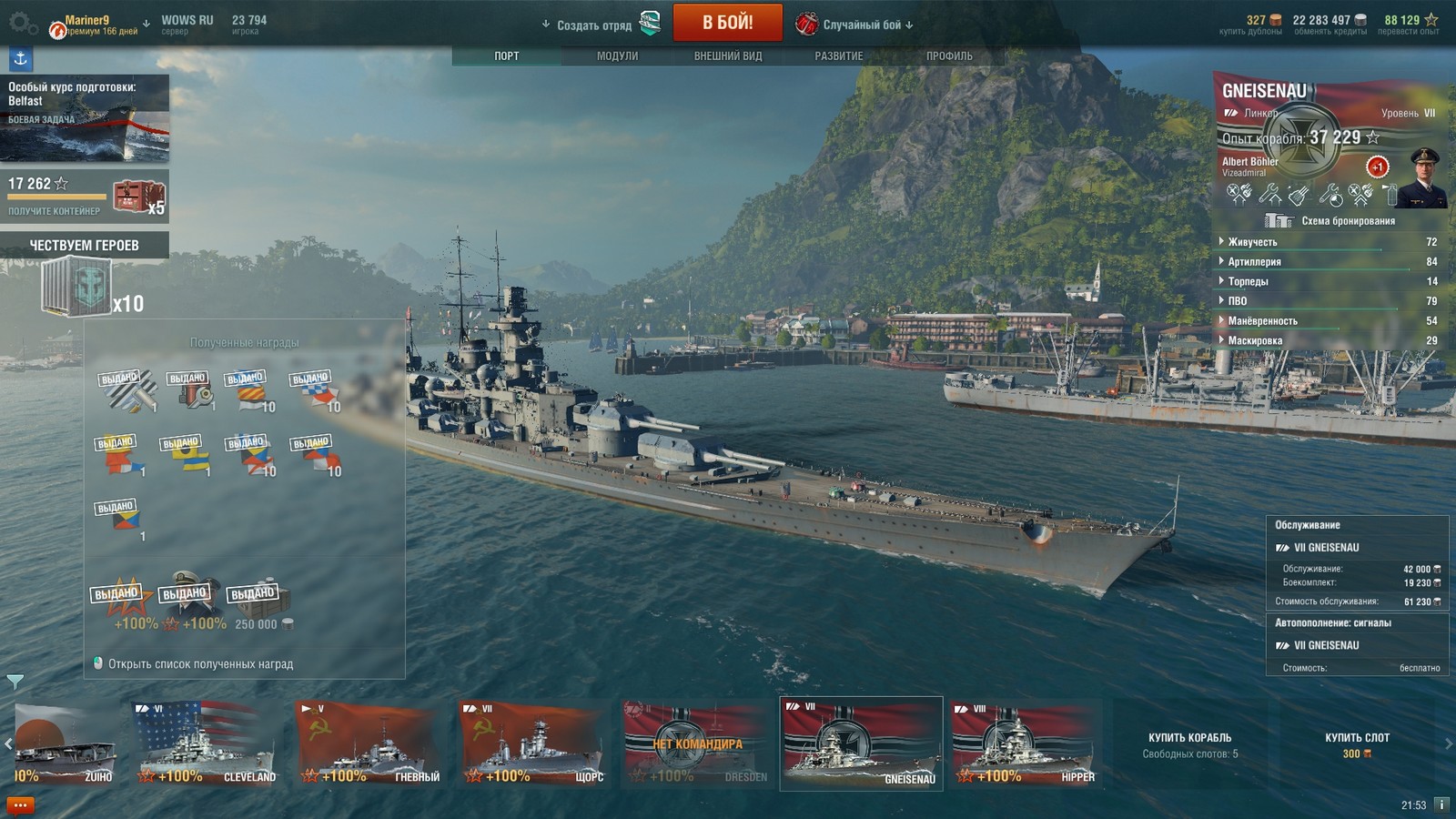Open the Случайный бой battle type dropdown
1456x819 pixels.
click(x=855, y=25)
